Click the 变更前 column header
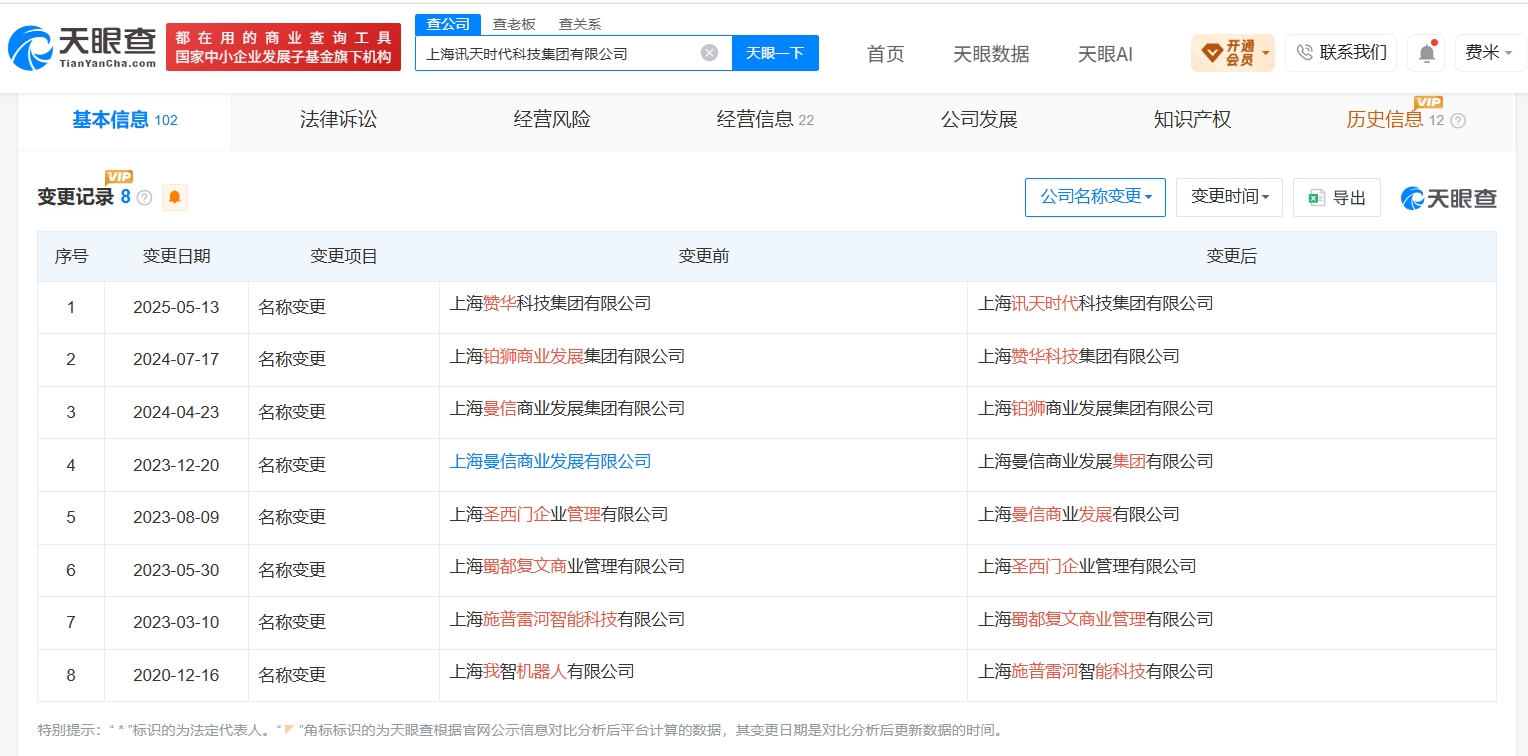Image resolution: width=1528 pixels, height=756 pixels. 704,257
